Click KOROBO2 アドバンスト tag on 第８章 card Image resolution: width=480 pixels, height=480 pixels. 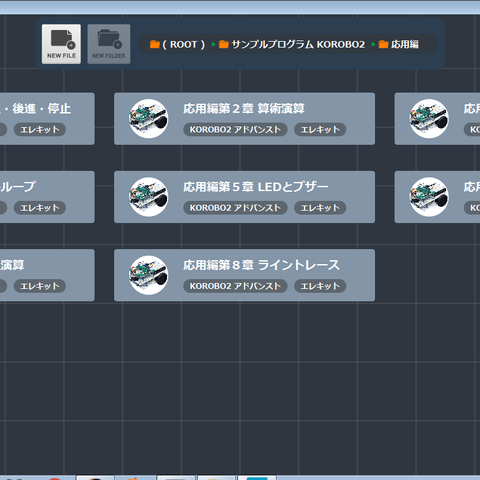click(x=235, y=286)
